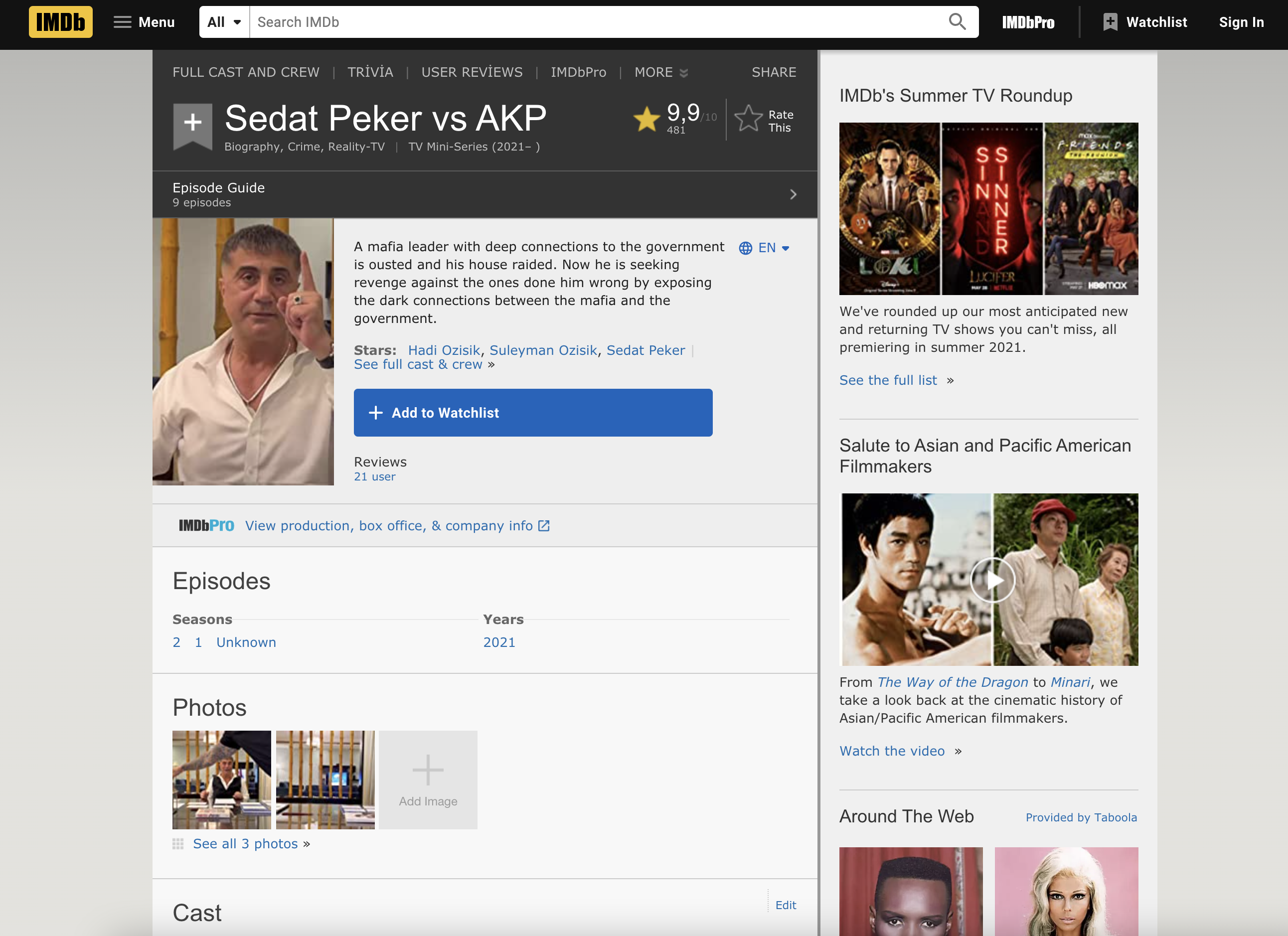Open the first photo thumbnail
The width and height of the screenshot is (1288, 936).
click(x=221, y=779)
